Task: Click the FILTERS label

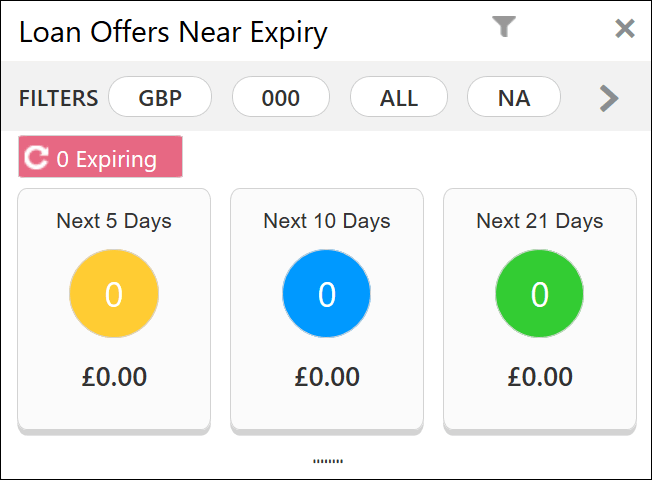Action: click(x=59, y=99)
